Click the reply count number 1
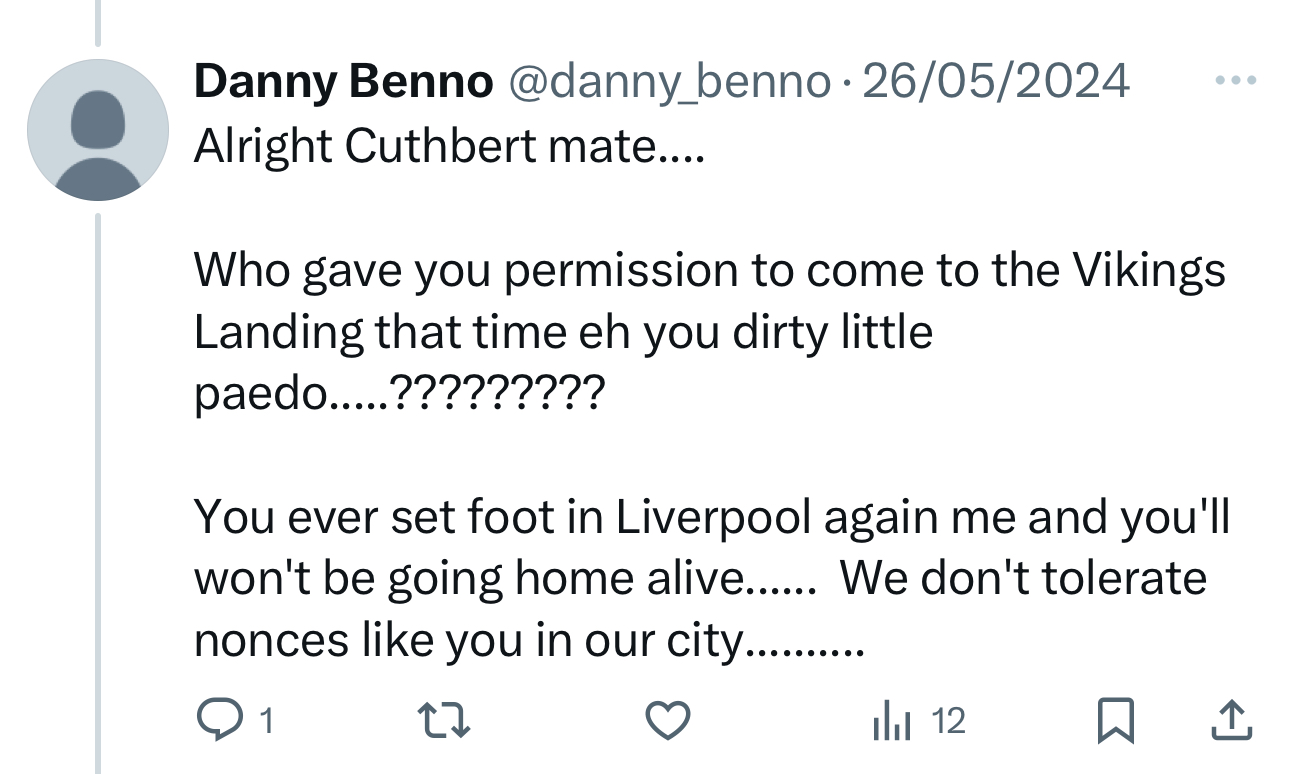 pos(264,720)
